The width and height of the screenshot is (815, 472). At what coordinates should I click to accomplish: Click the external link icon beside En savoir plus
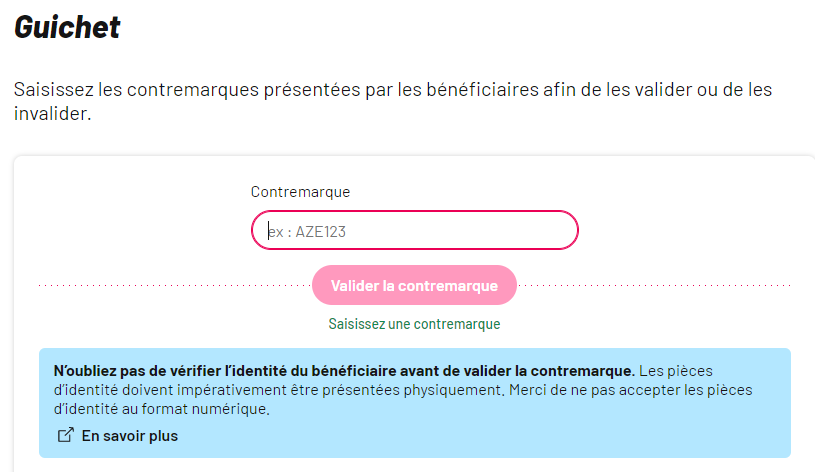pos(65,435)
